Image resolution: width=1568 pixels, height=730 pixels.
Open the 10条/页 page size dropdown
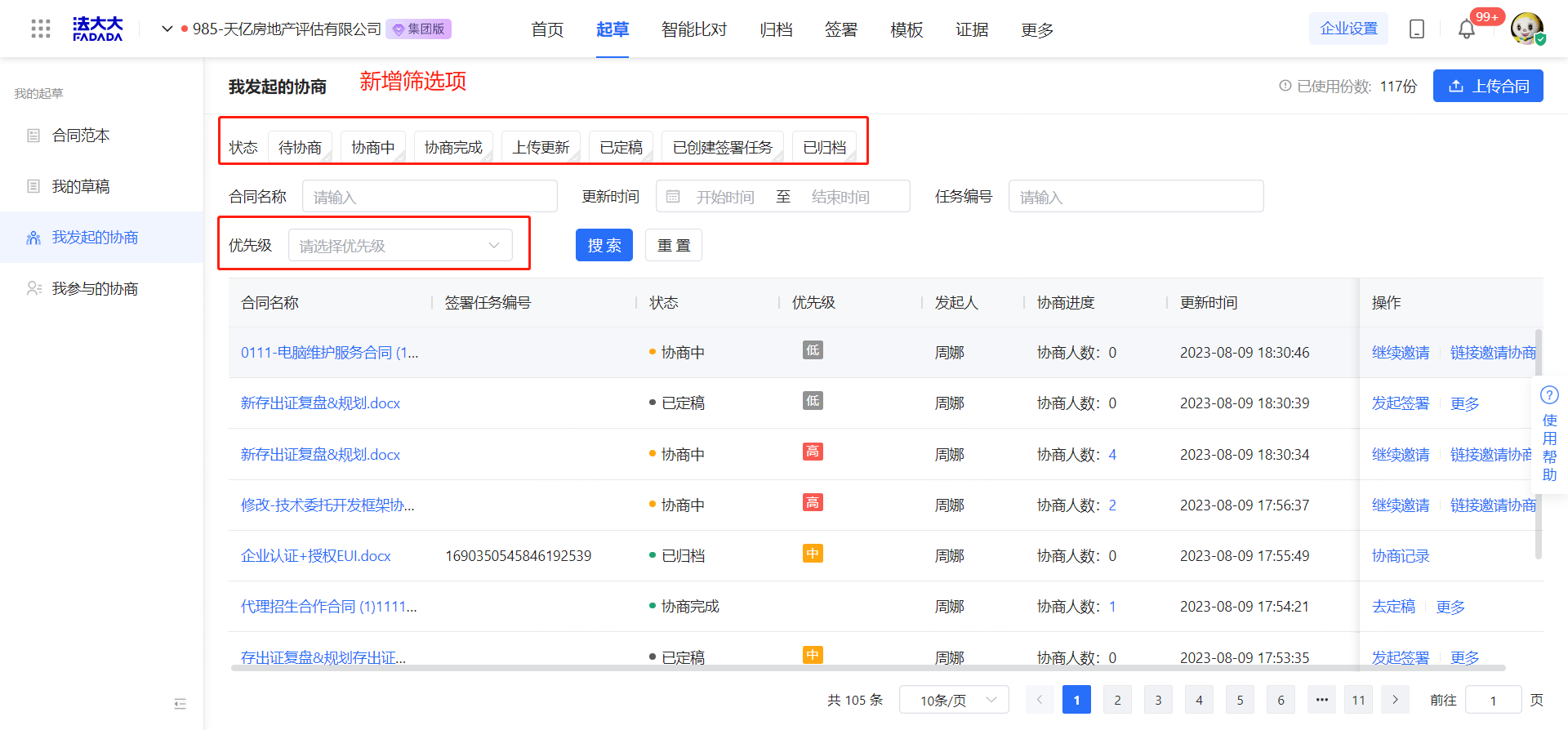[954, 700]
